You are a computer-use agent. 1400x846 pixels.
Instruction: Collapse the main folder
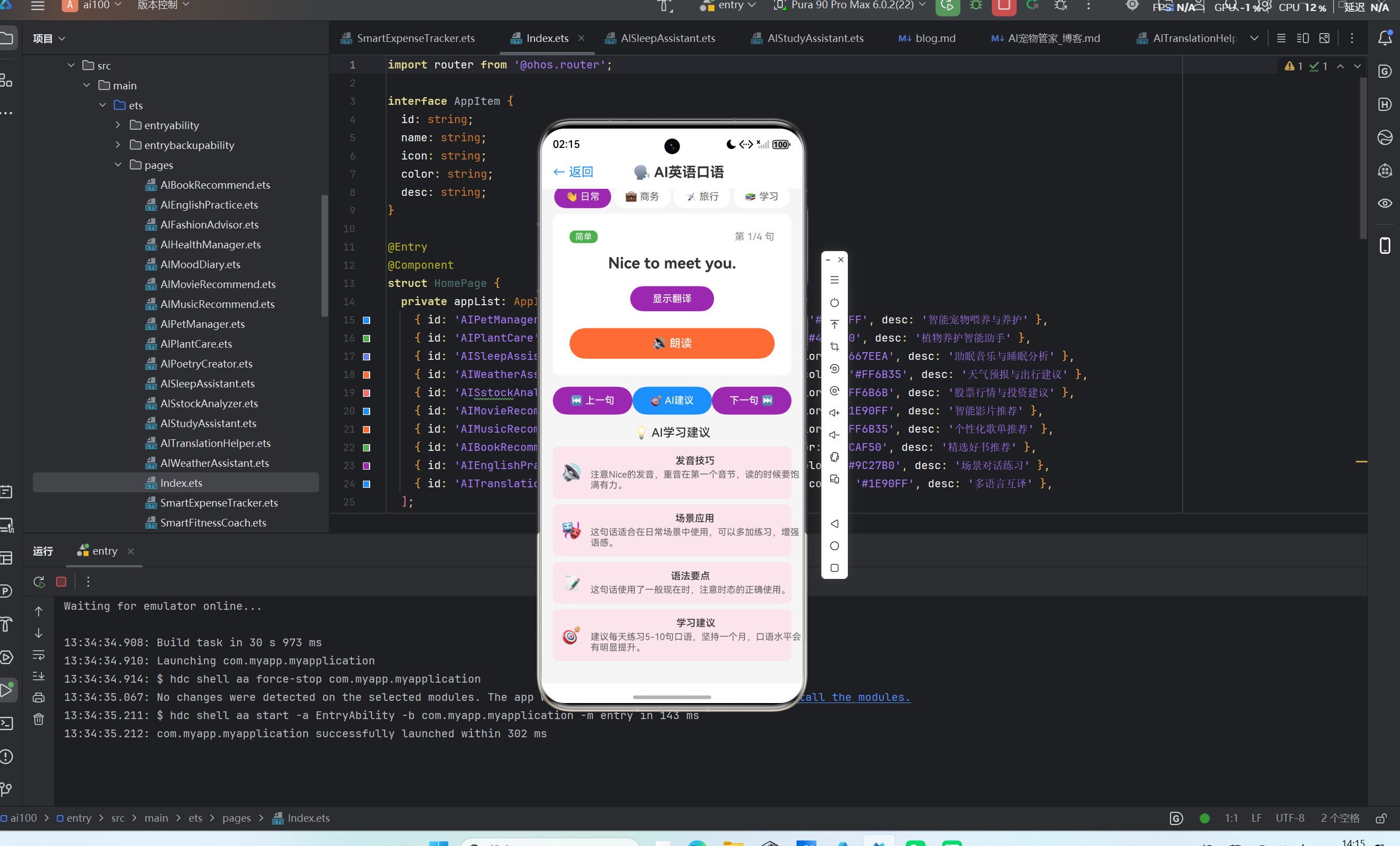[87, 86]
